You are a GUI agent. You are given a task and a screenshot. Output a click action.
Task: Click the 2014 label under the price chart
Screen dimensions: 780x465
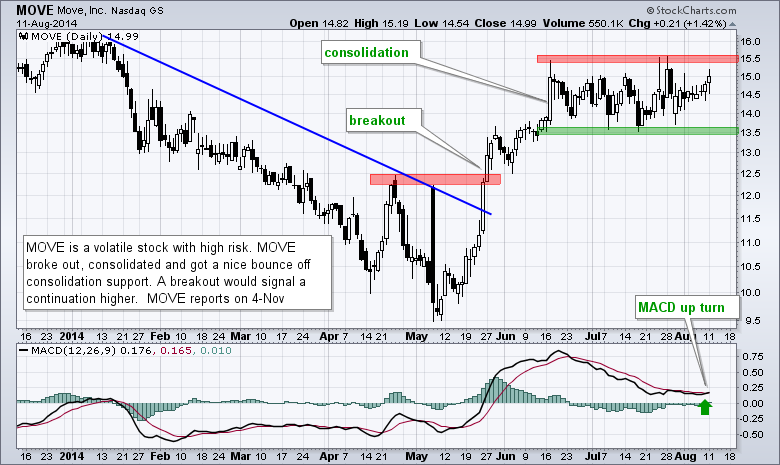[x=71, y=336]
